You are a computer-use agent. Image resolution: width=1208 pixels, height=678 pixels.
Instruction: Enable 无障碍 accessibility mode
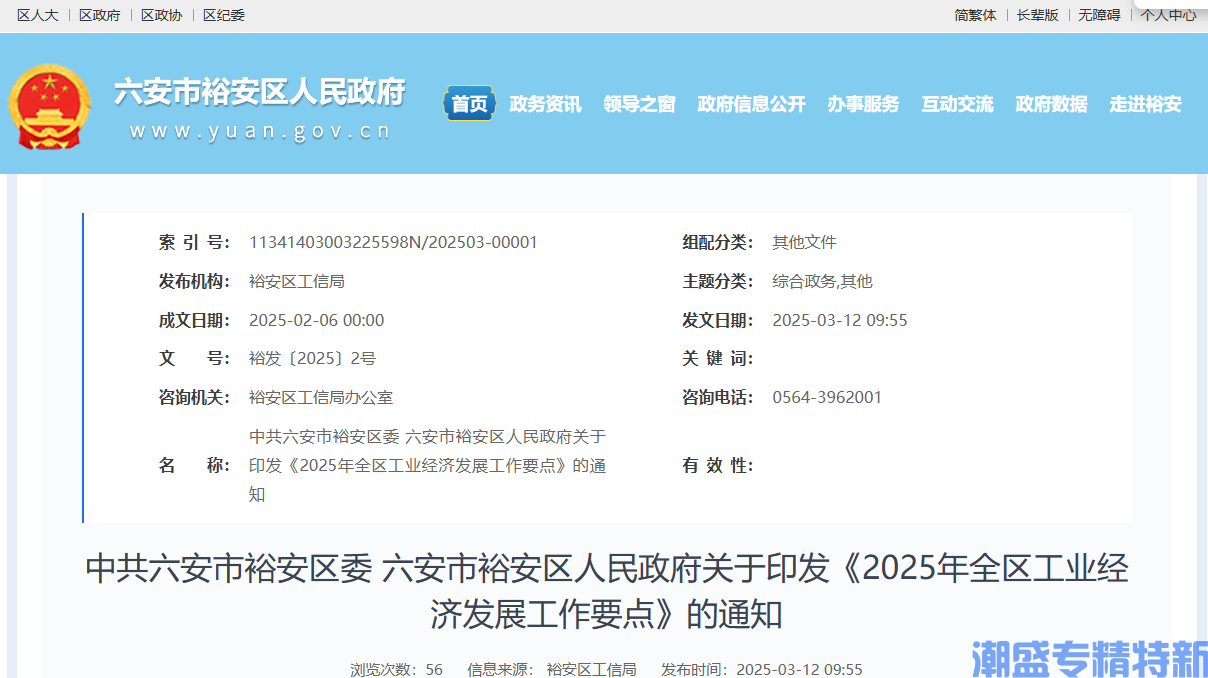1099,15
